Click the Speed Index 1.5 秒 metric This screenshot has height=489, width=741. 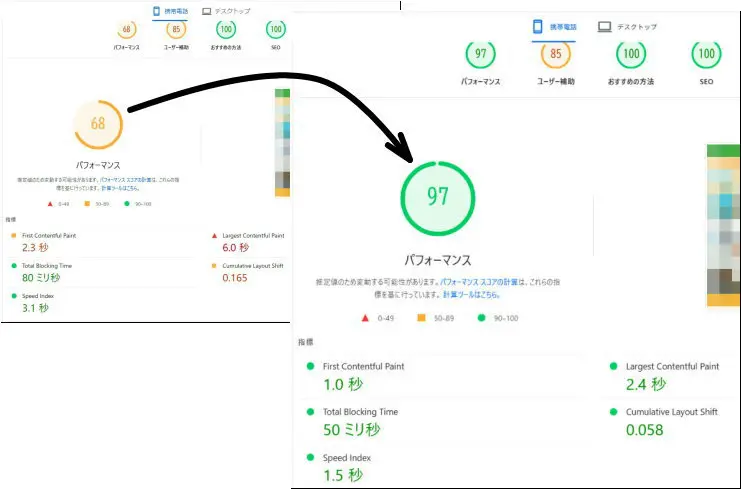(342, 475)
